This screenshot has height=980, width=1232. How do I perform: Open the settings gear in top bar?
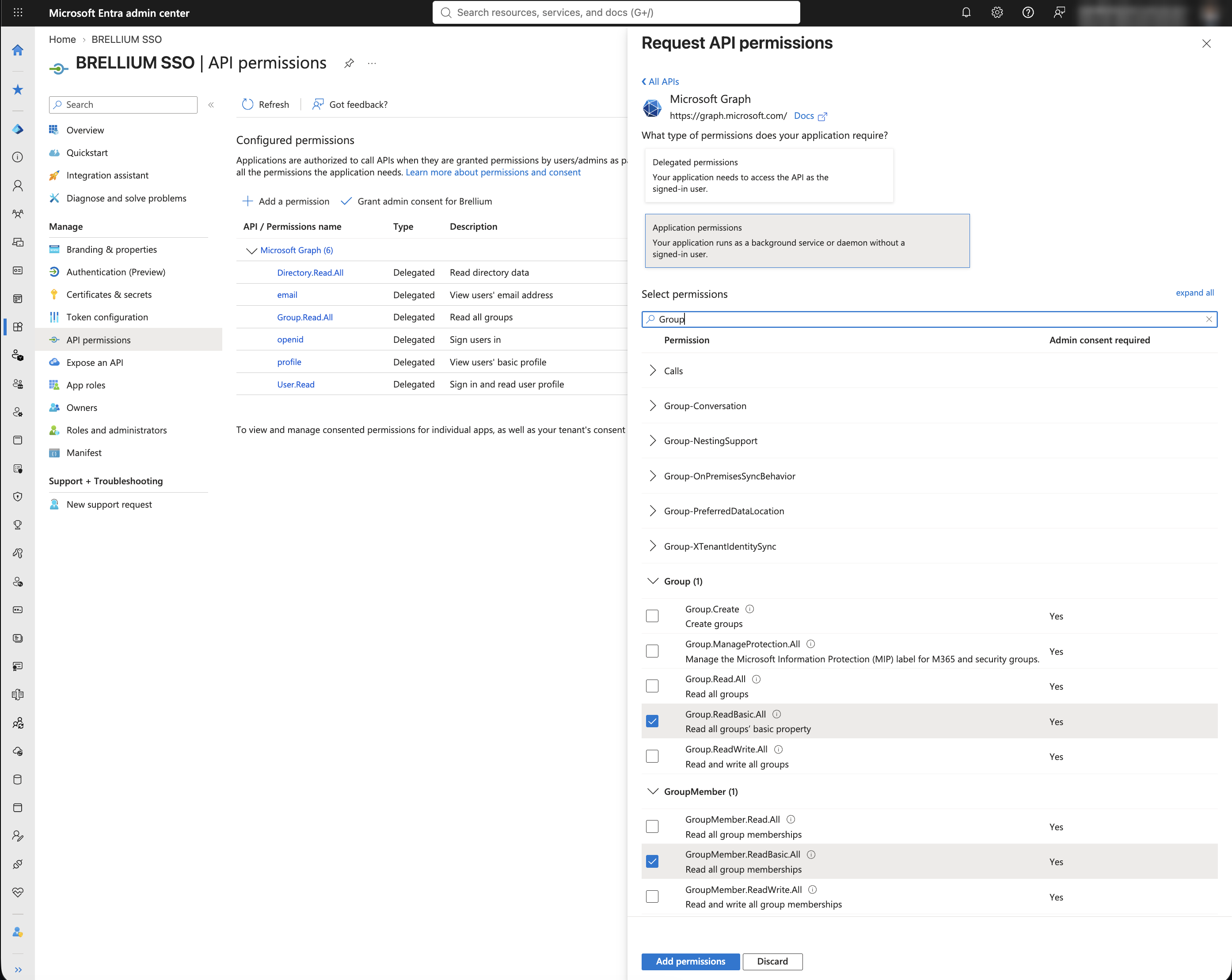pyautogui.click(x=996, y=12)
